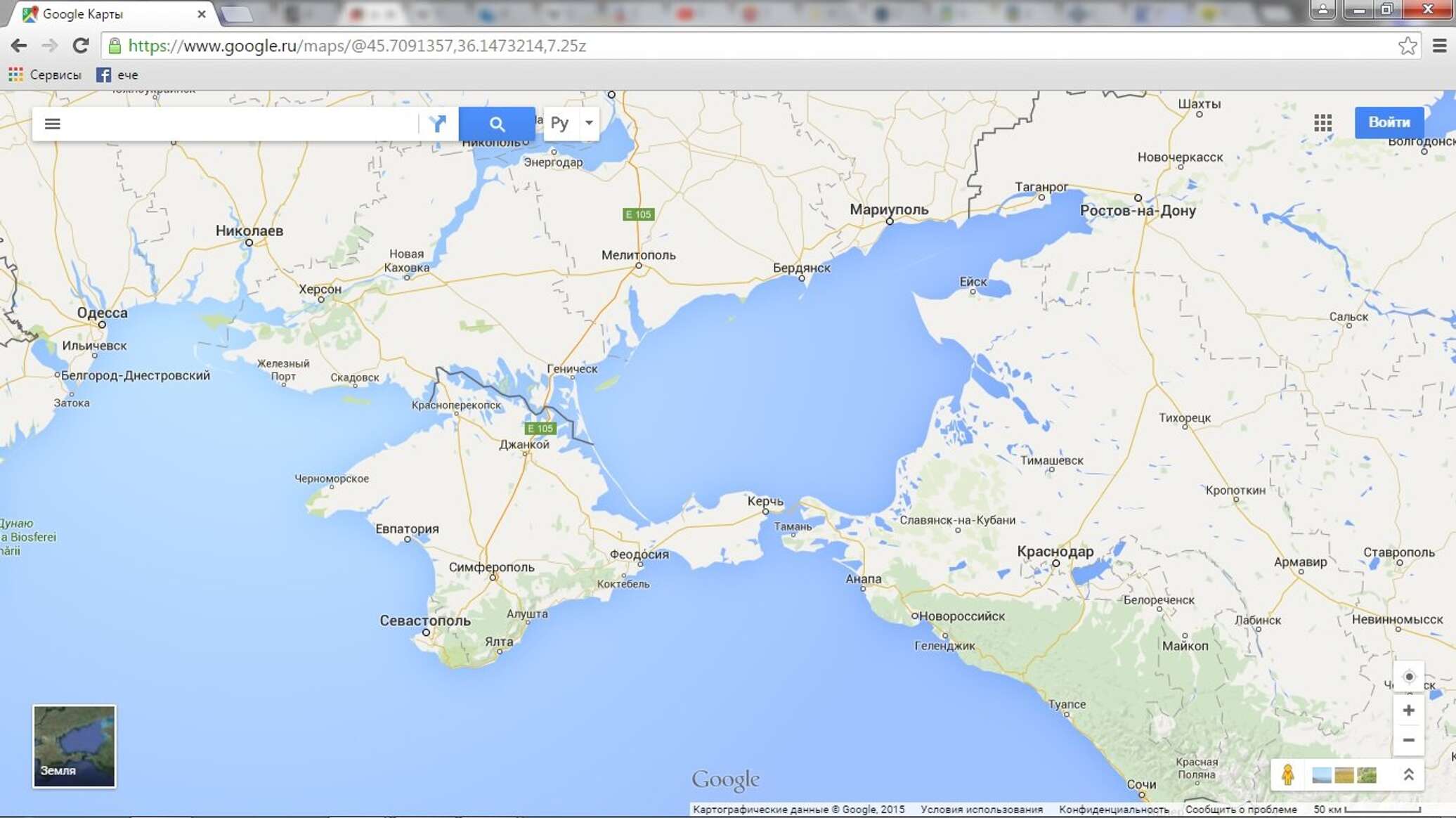Click the Ейск city label

pos(973,282)
